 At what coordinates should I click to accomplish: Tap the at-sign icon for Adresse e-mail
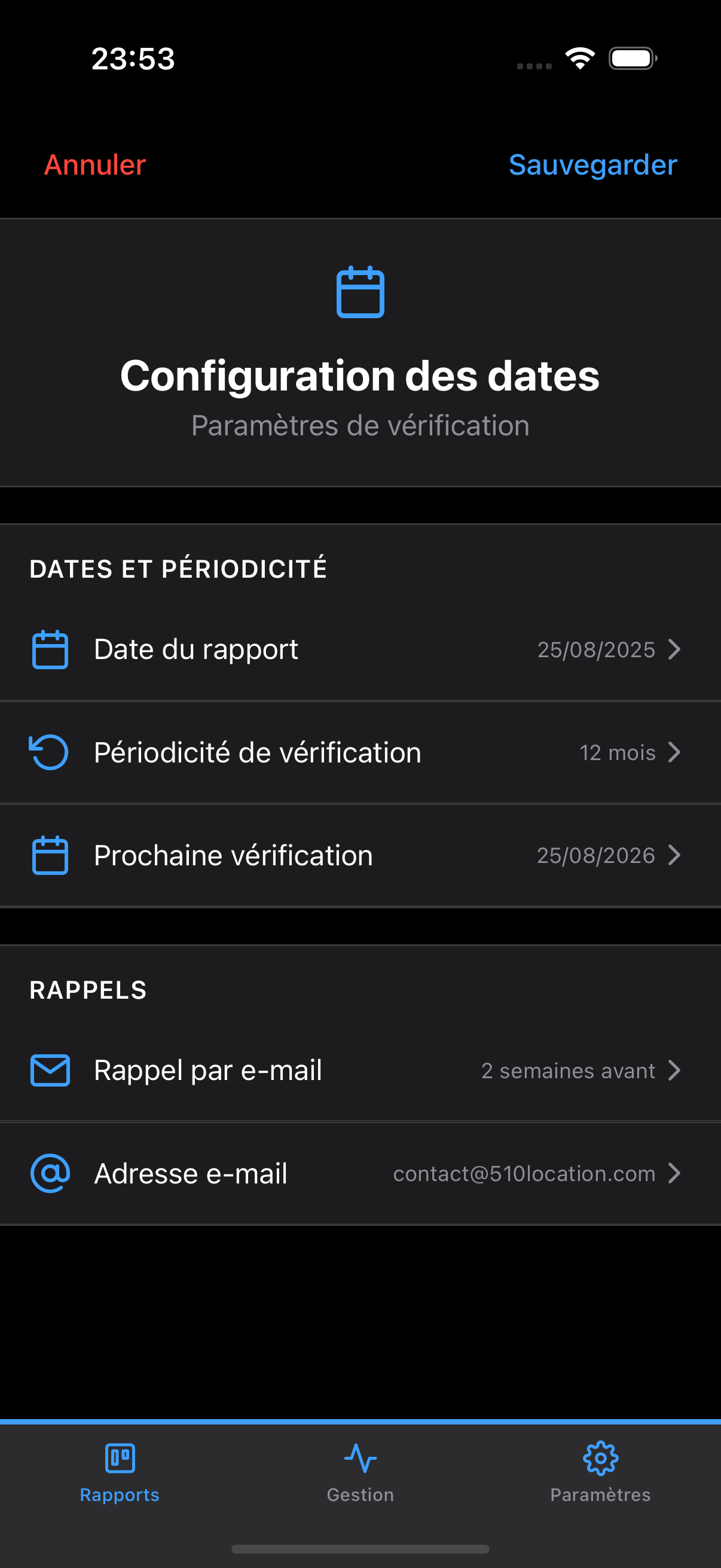pyautogui.click(x=50, y=1173)
